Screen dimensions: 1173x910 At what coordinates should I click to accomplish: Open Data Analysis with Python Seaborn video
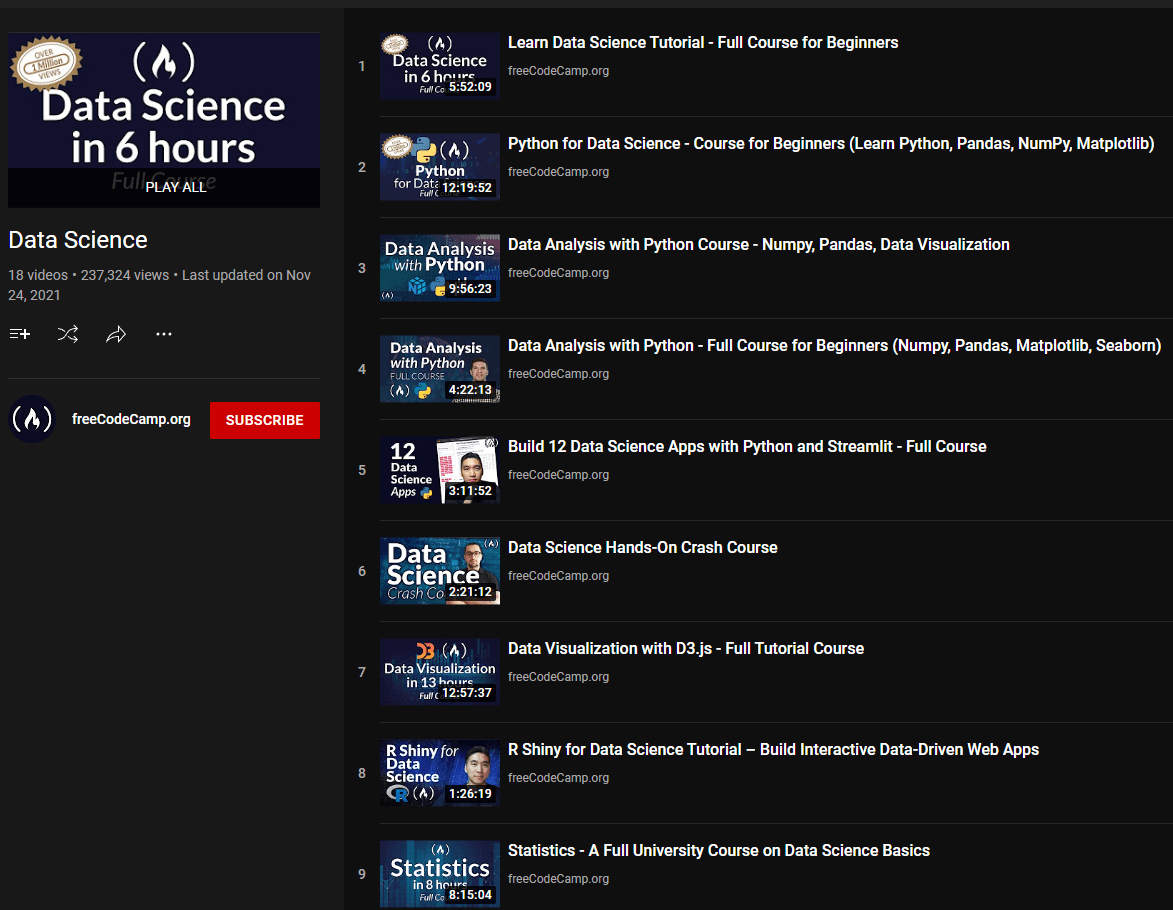pyautogui.click(x=834, y=346)
